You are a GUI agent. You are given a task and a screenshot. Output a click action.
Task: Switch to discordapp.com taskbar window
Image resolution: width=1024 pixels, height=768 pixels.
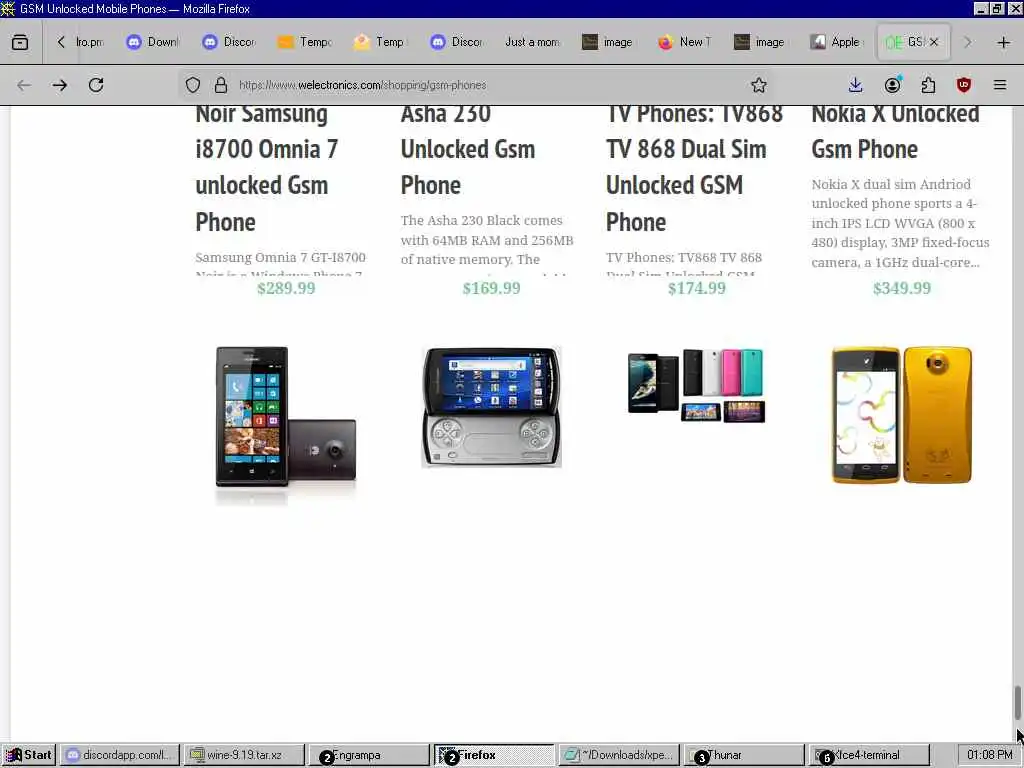(121, 755)
